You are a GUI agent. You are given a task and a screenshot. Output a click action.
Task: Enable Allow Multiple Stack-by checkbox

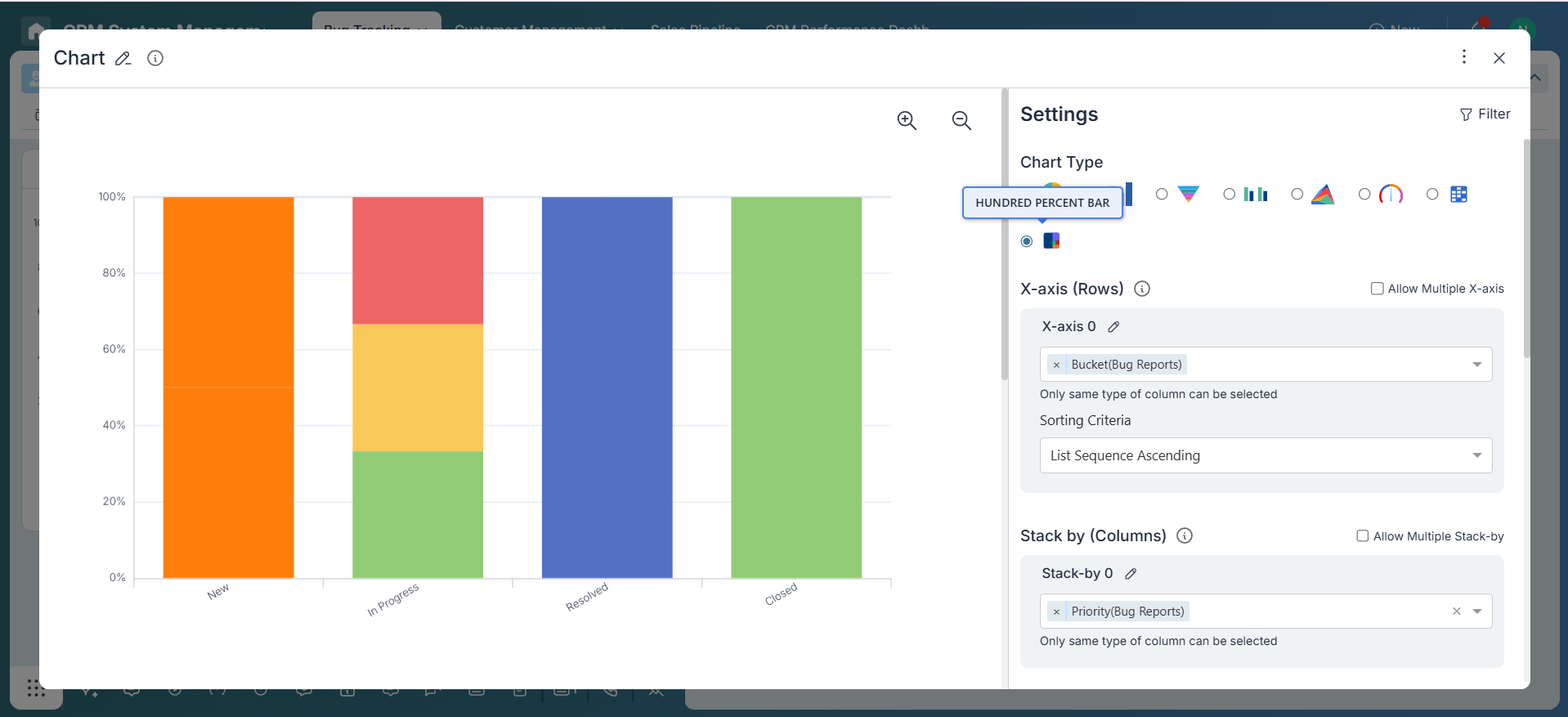(x=1363, y=536)
